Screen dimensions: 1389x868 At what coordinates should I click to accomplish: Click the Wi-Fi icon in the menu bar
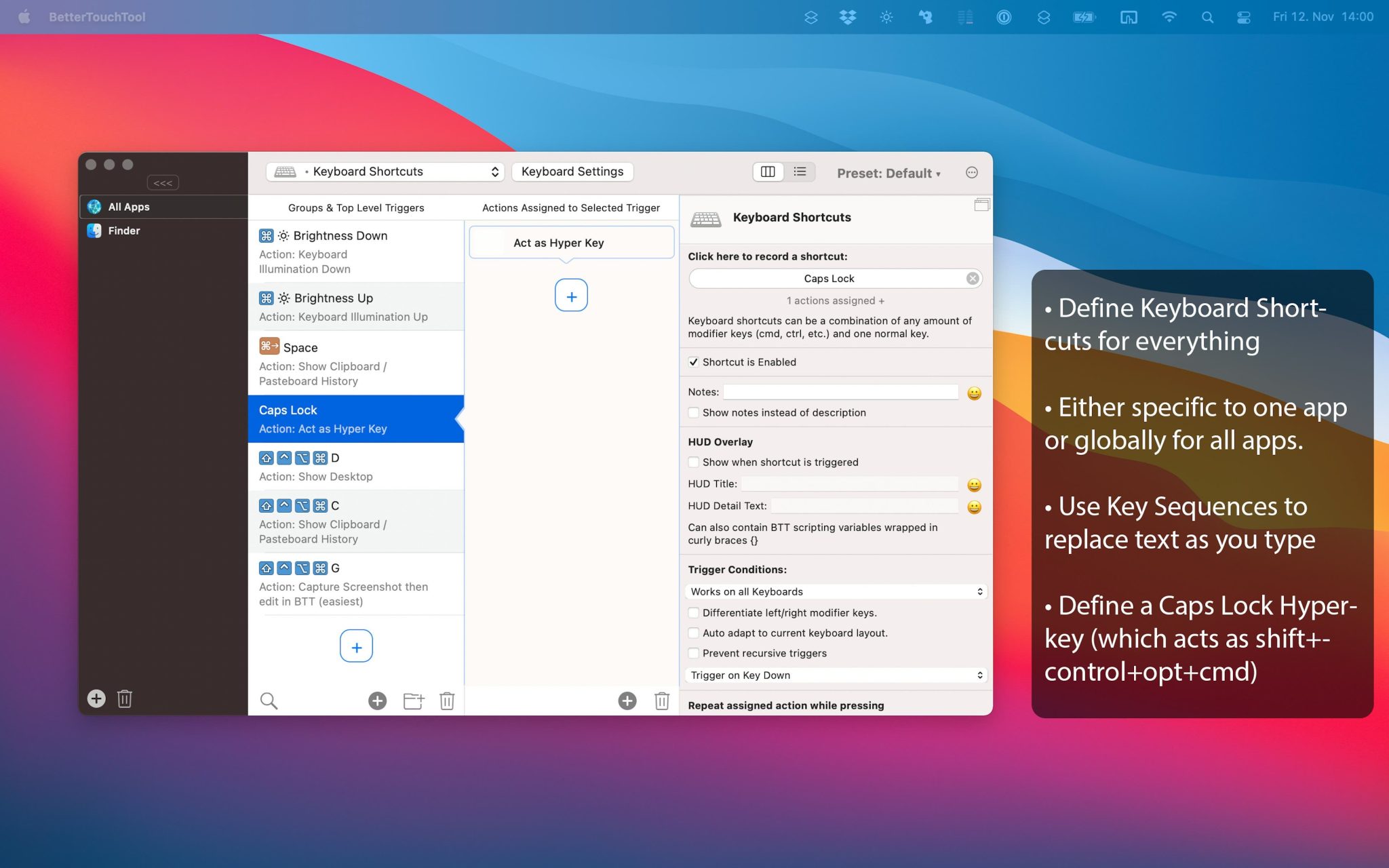pyautogui.click(x=1169, y=17)
